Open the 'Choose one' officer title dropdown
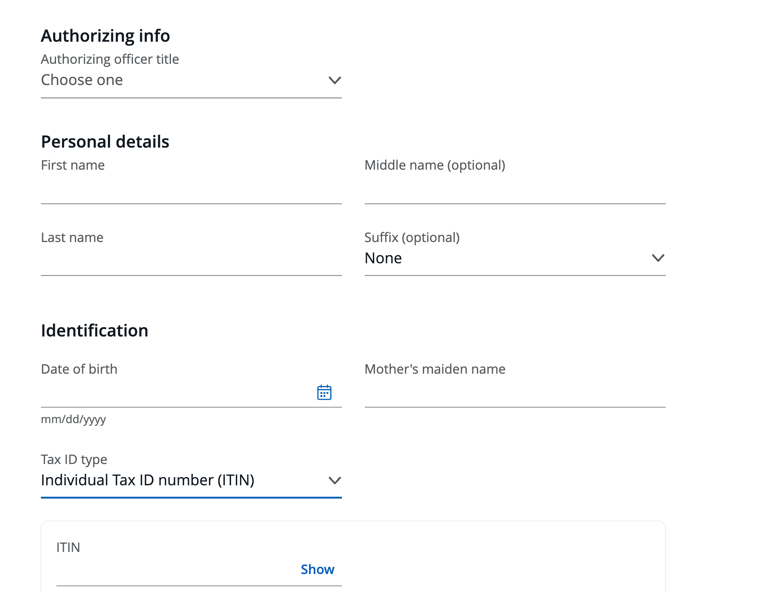Viewport: 768px width, 592px height. (x=180, y=81)
